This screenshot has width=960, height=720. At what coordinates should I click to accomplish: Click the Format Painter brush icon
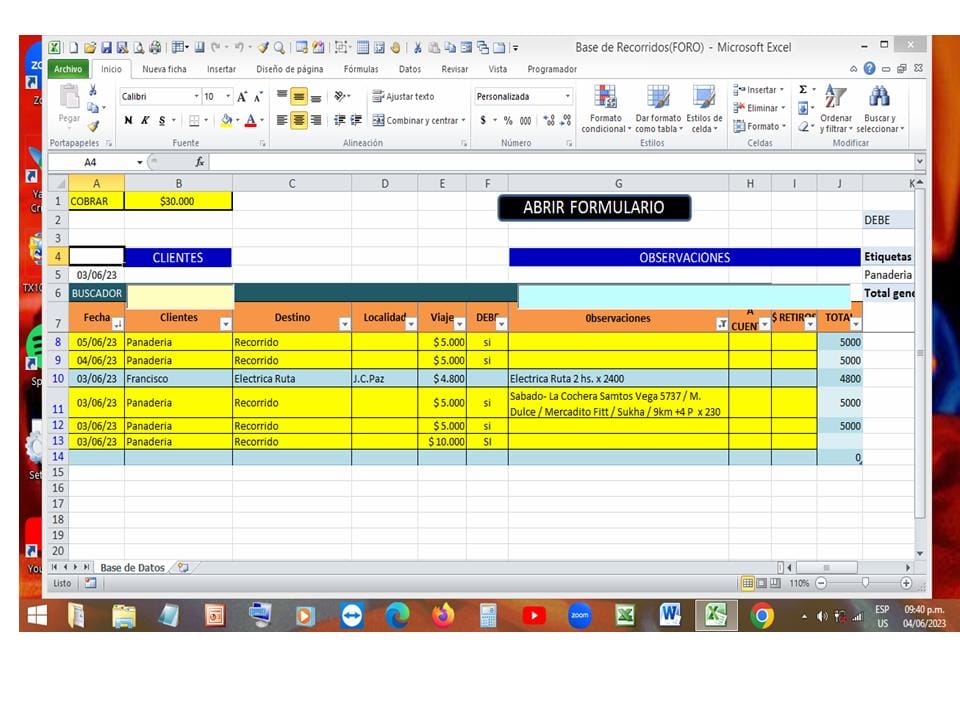point(94,126)
